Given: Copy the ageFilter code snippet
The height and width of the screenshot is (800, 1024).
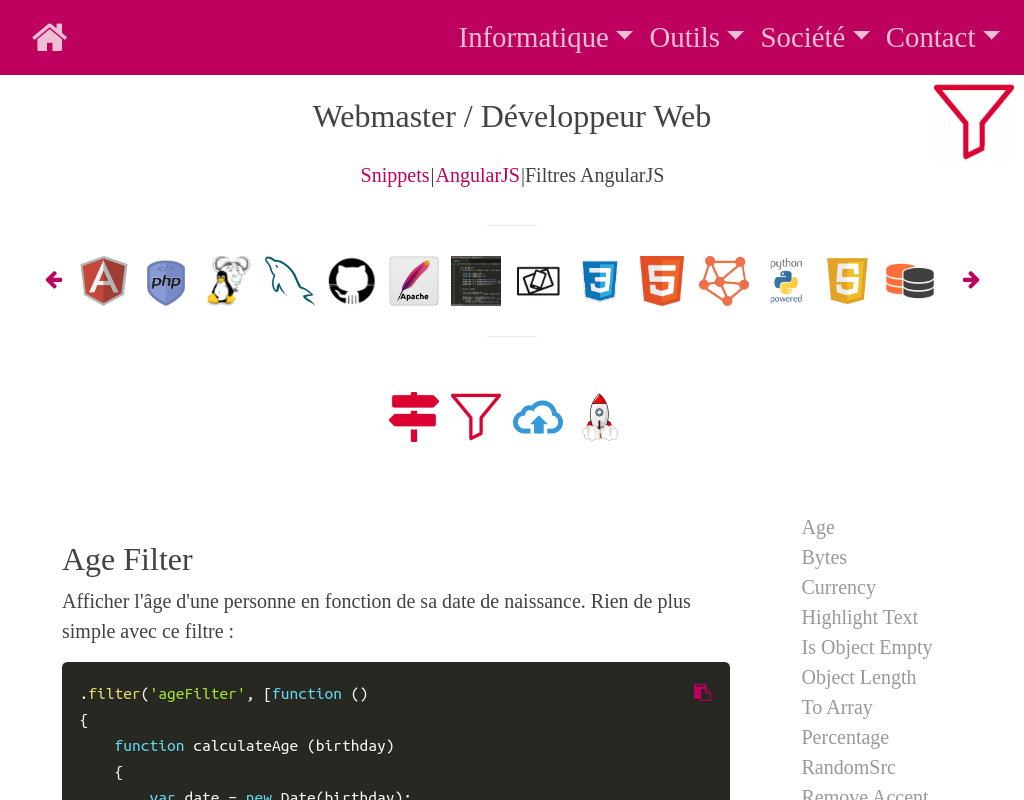Looking at the screenshot, I should pos(702,692).
